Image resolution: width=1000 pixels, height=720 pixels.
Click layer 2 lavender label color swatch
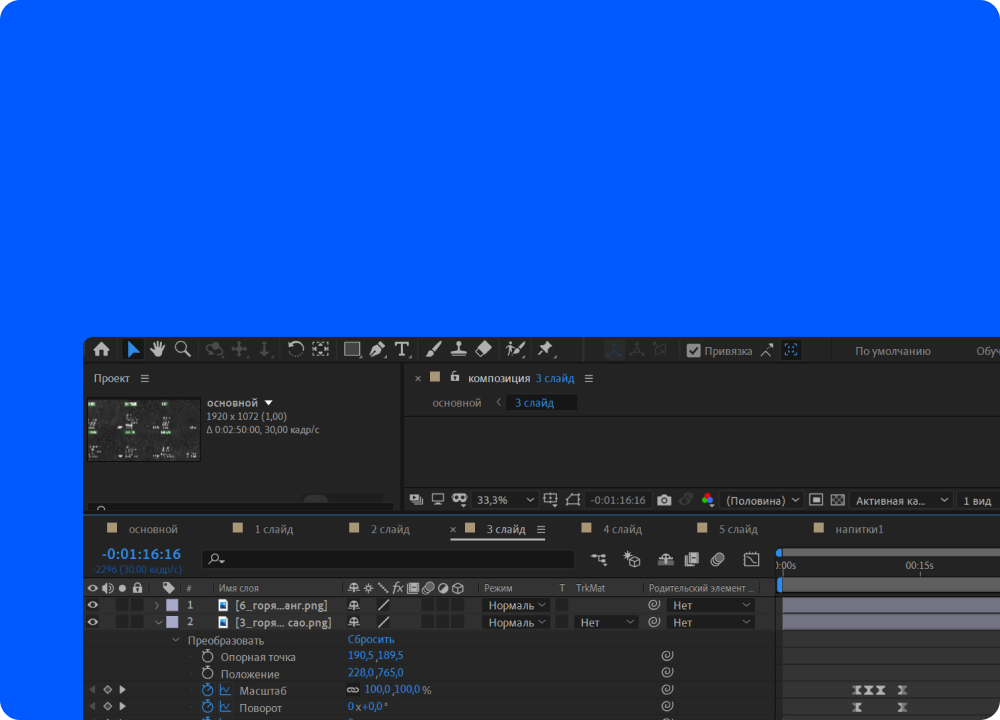pyautogui.click(x=172, y=622)
